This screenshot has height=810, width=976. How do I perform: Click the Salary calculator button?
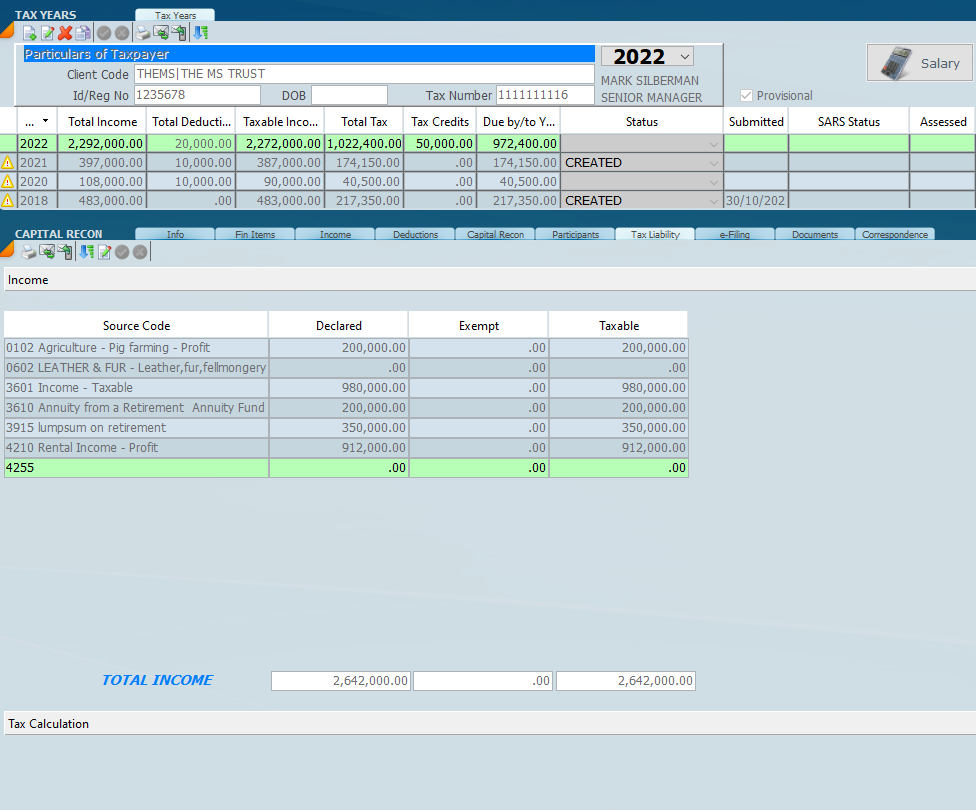pyautogui.click(x=919, y=63)
